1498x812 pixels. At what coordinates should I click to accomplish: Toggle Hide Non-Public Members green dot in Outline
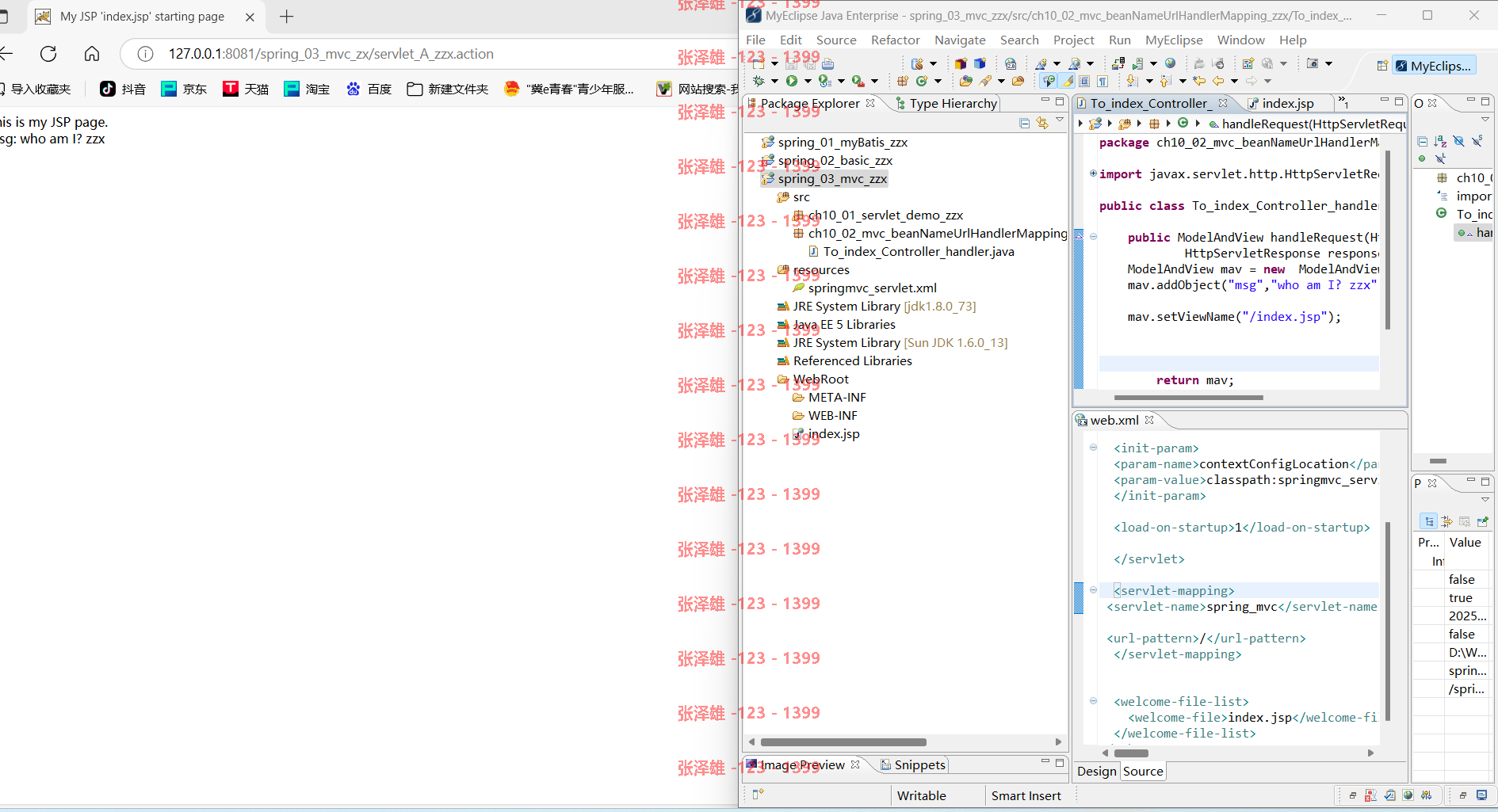(x=1422, y=158)
